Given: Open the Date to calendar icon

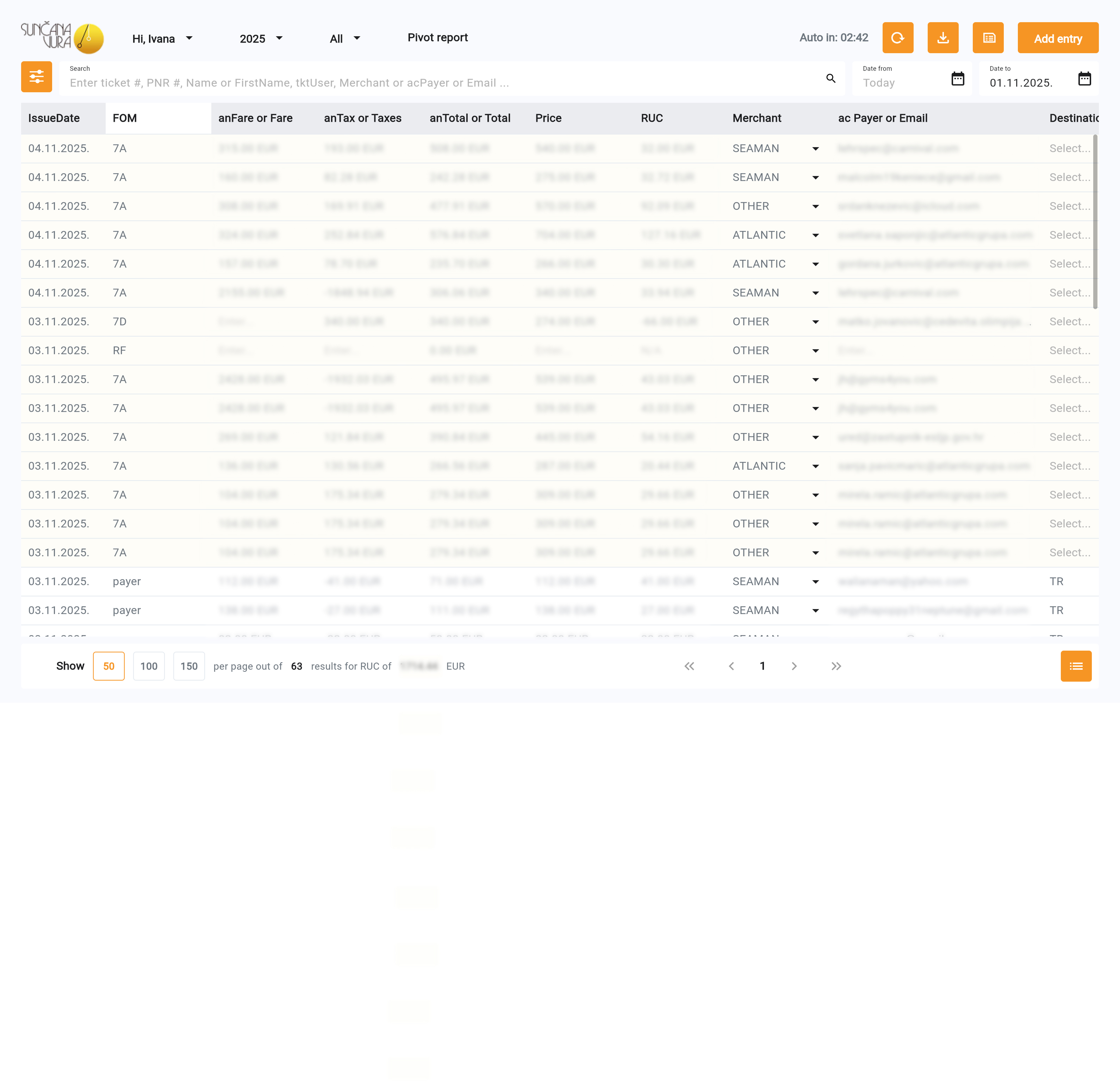Looking at the screenshot, I should [1084, 78].
